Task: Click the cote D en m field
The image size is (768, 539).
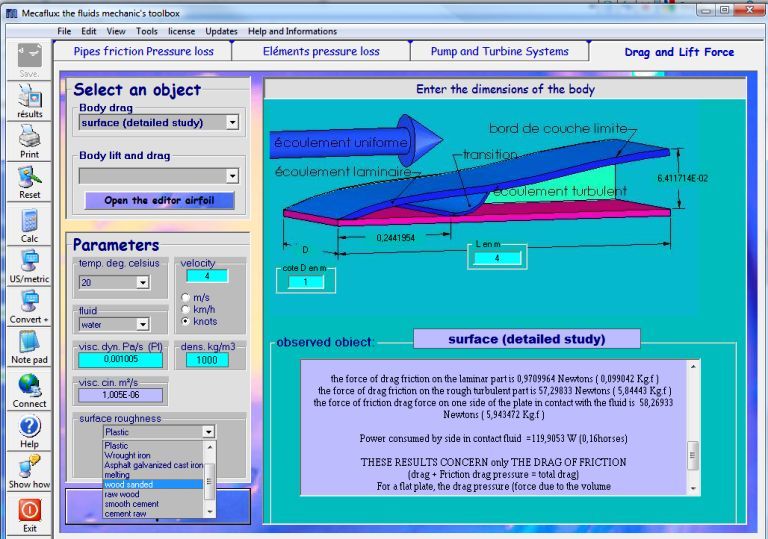Action: [x=306, y=282]
